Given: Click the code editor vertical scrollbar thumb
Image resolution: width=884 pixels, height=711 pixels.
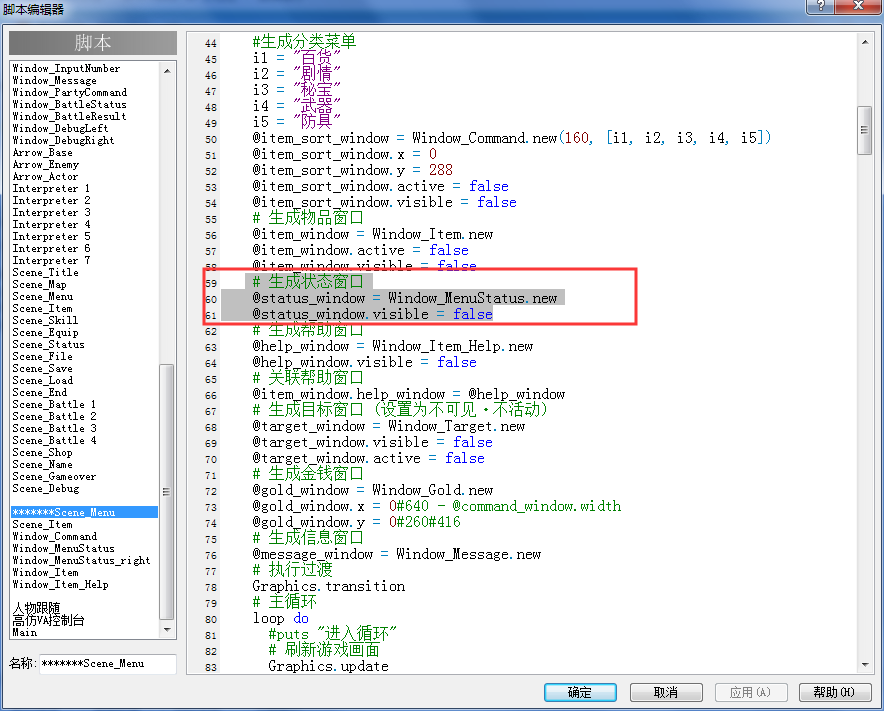Looking at the screenshot, I should 864,130.
